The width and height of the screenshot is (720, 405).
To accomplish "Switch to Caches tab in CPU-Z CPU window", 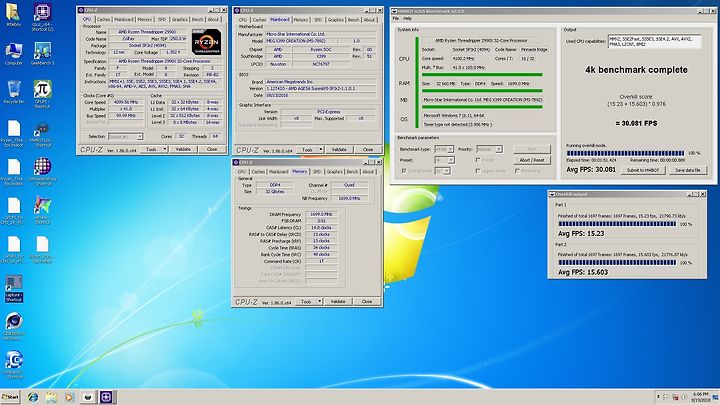I will point(103,19).
